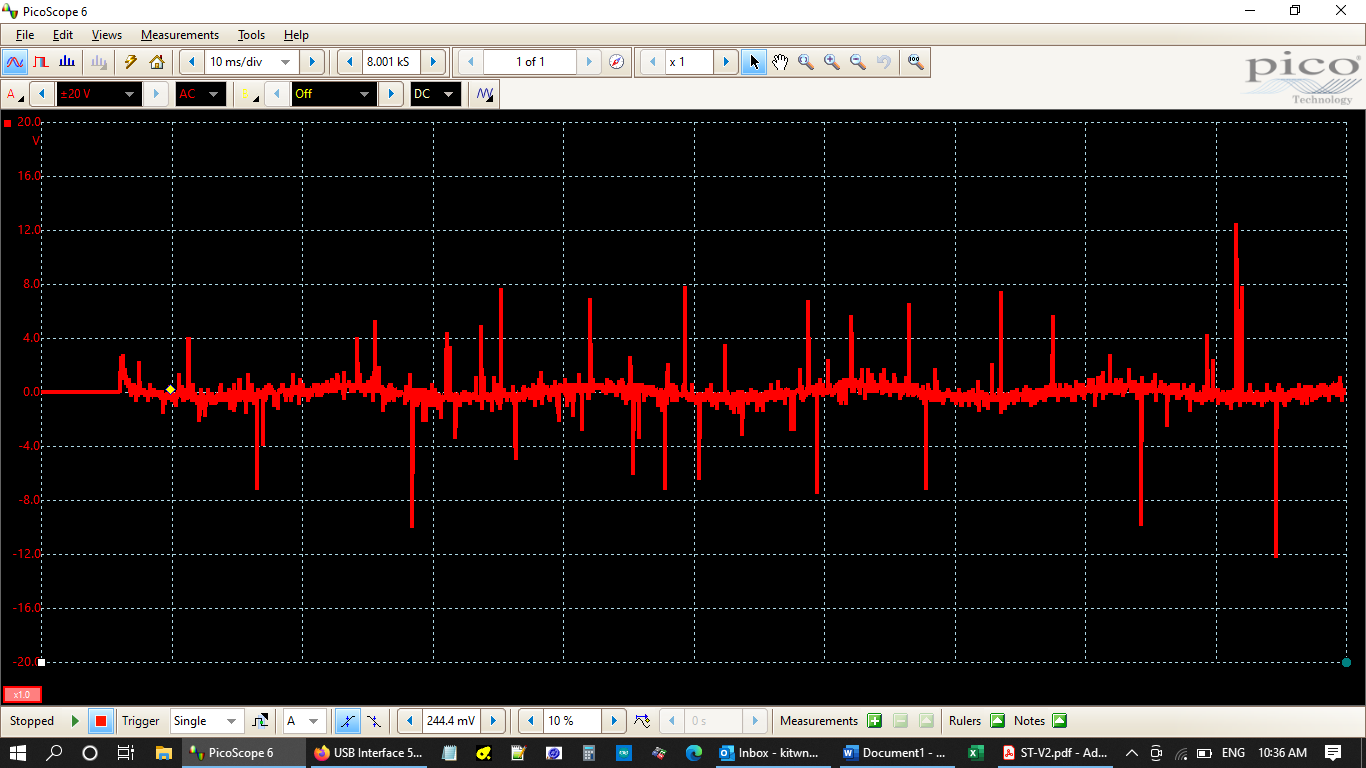Select Persistence mode icon
Viewport: 1366px width, 768px height.
coord(41,62)
